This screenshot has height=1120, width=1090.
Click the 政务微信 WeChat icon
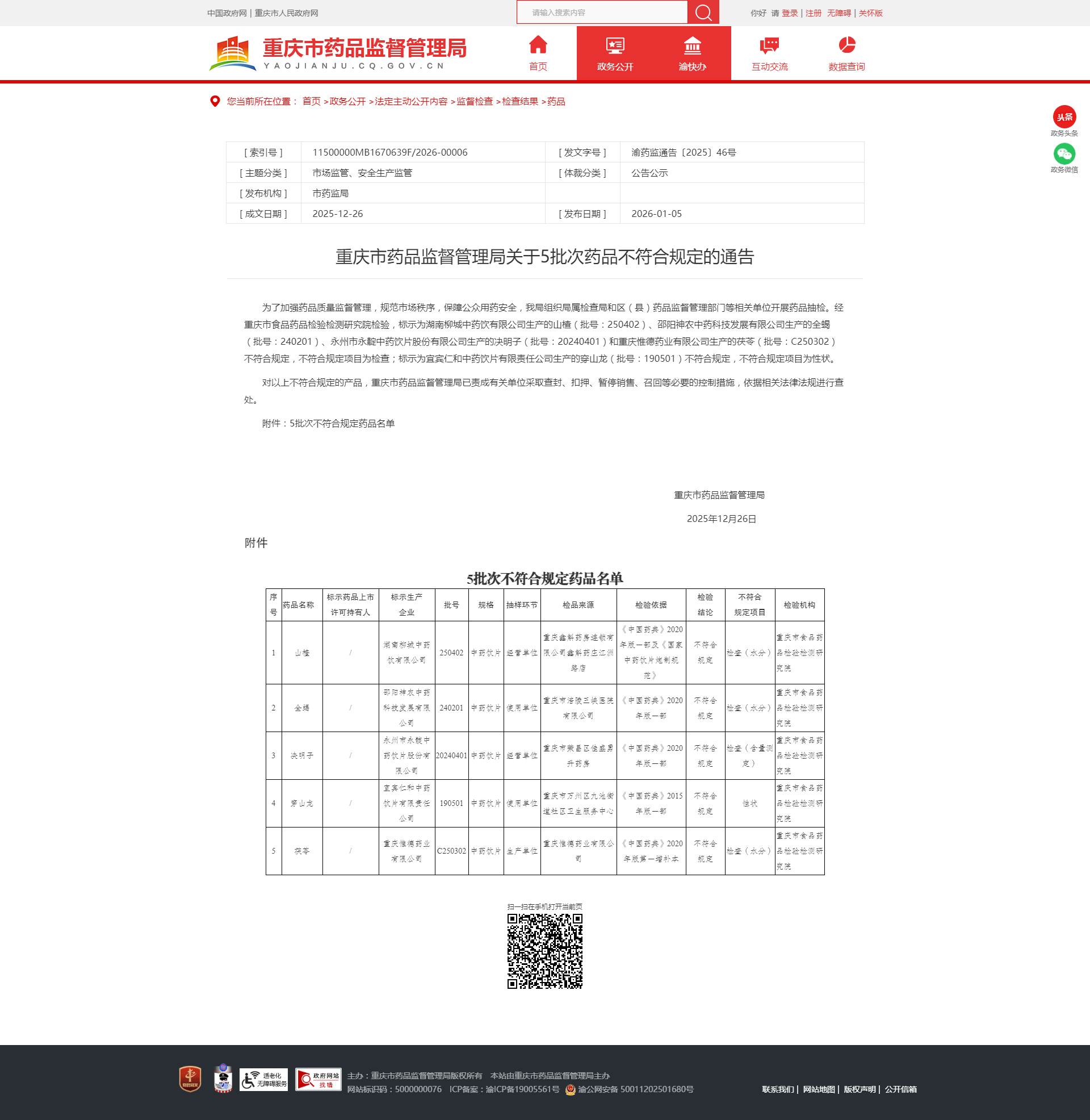pyautogui.click(x=1064, y=154)
